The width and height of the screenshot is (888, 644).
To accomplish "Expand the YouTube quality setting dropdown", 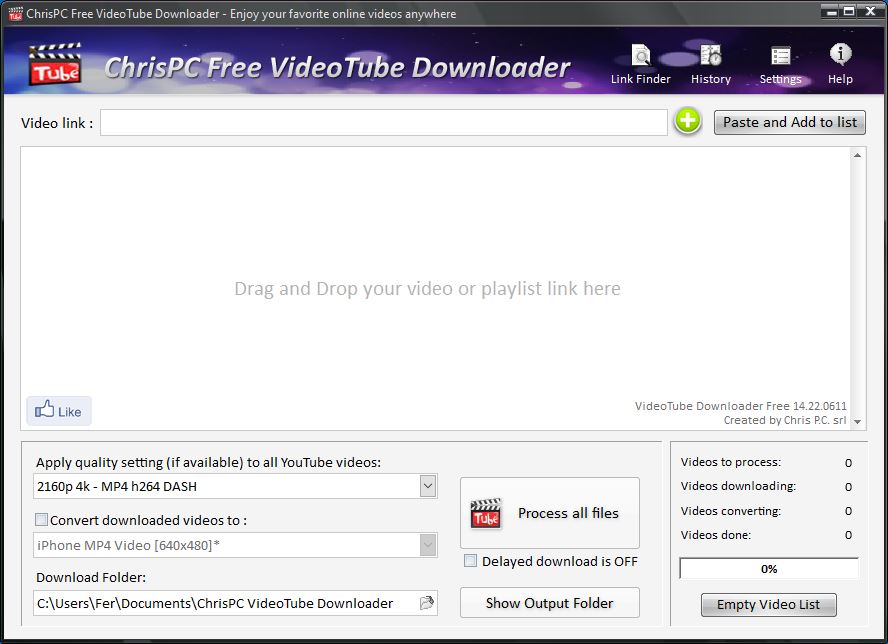I will (428, 486).
